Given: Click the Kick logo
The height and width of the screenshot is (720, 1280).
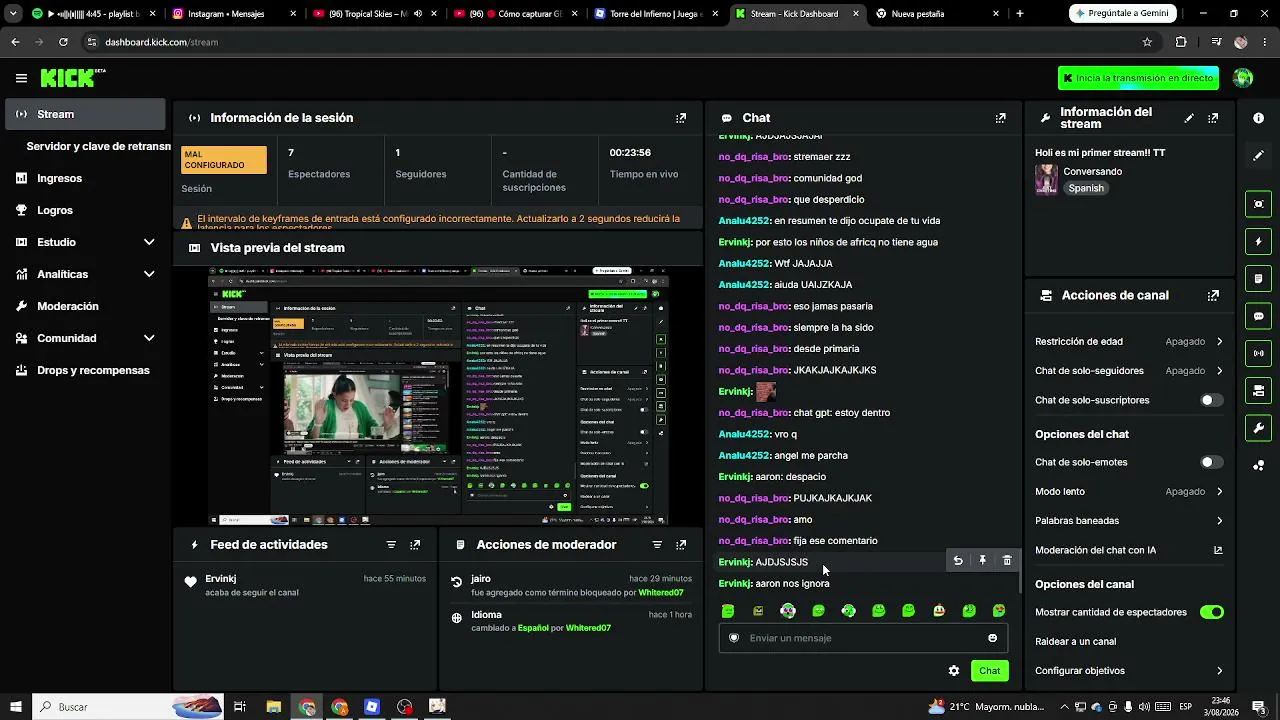Looking at the screenshot, I should click(73, 78).
